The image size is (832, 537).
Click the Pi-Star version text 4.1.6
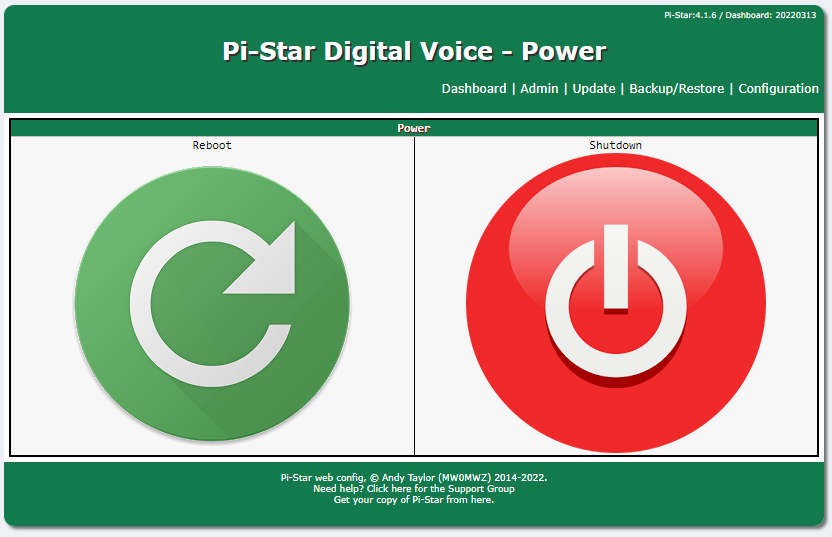pos(690,15)
